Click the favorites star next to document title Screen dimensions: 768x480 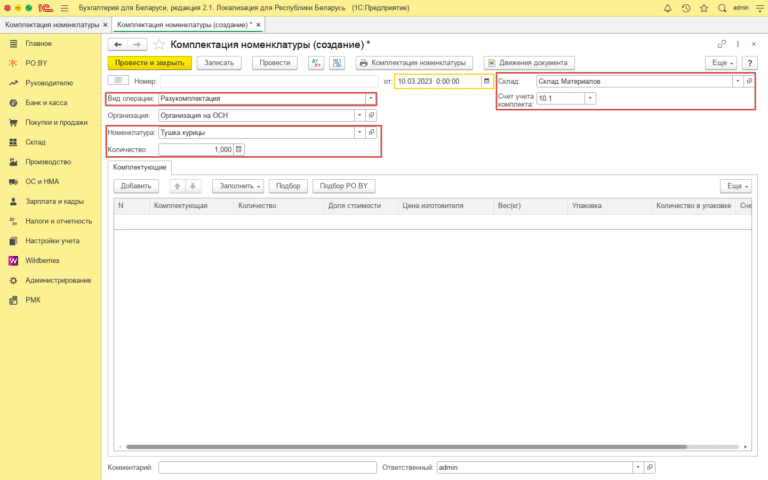tap(159, 45)
